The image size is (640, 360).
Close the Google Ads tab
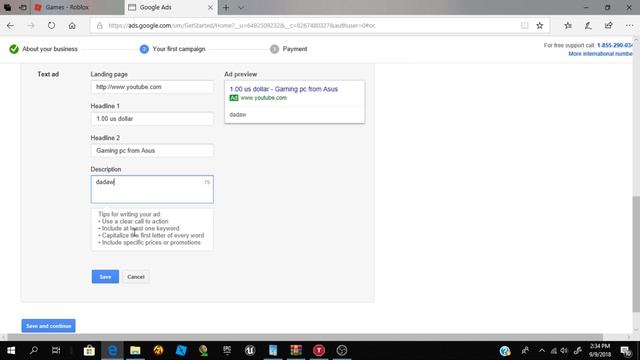click(210, 7)
